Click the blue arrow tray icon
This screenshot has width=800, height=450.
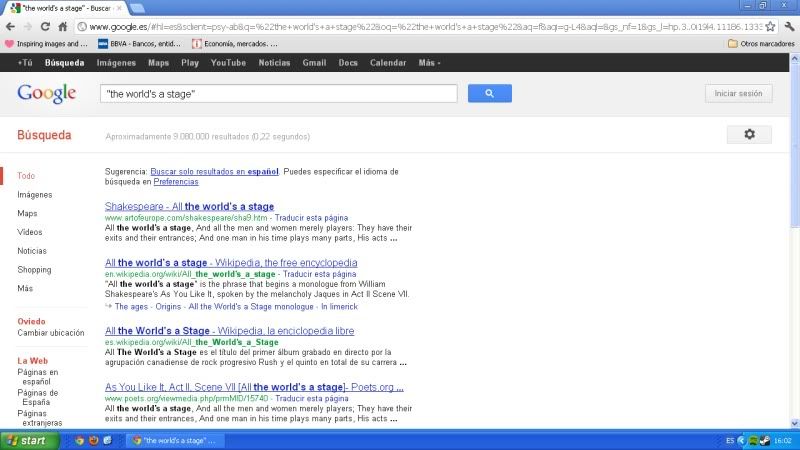(x=741, y=441)
